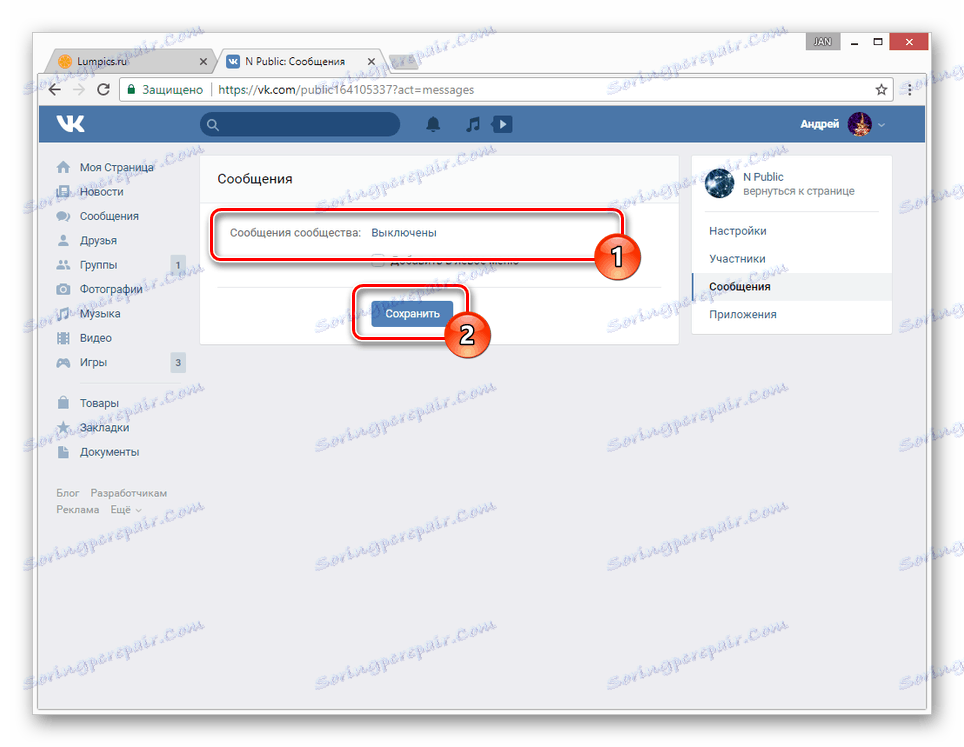Screen dimensions: 964x747
Task: Click the person icon beside Друзья
Action: pyautogui.click(x=63, y=240)
